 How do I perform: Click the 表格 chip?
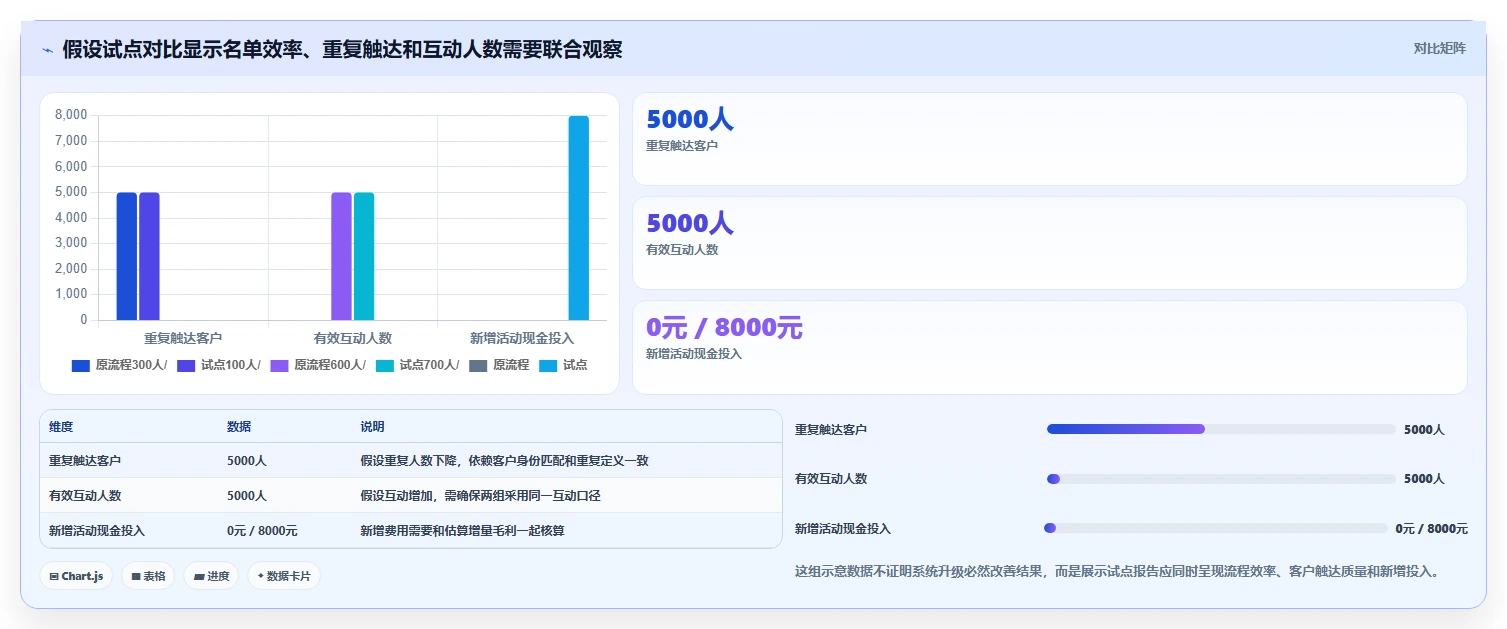pos(148,576)
